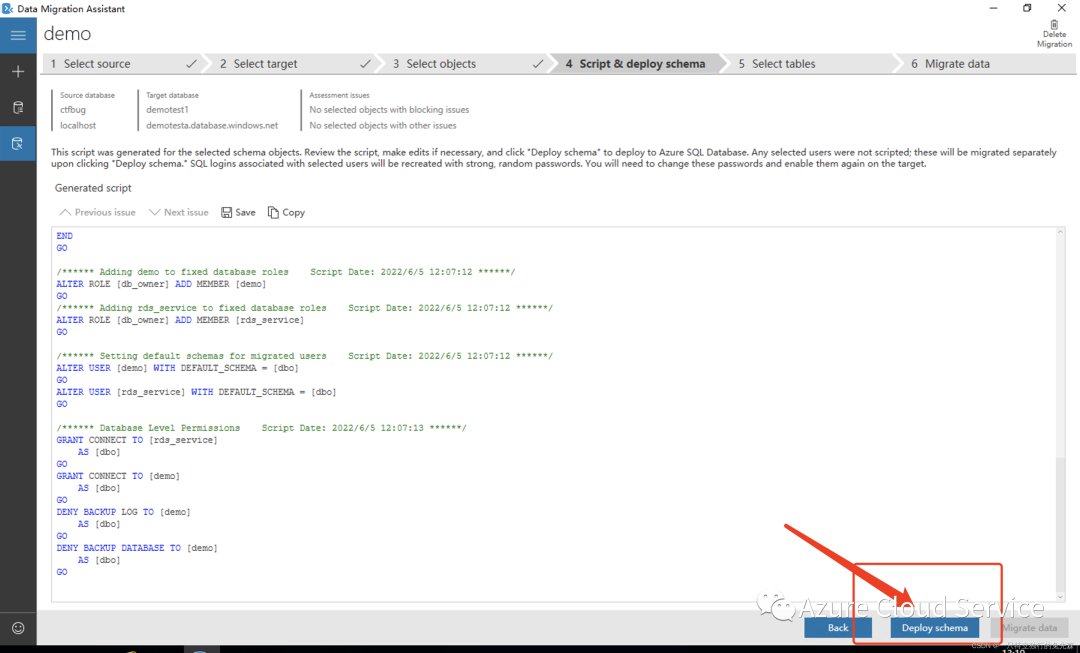1080x653 pixels.
Task: Click the 'demo' project title
Action: pos(68,34)
